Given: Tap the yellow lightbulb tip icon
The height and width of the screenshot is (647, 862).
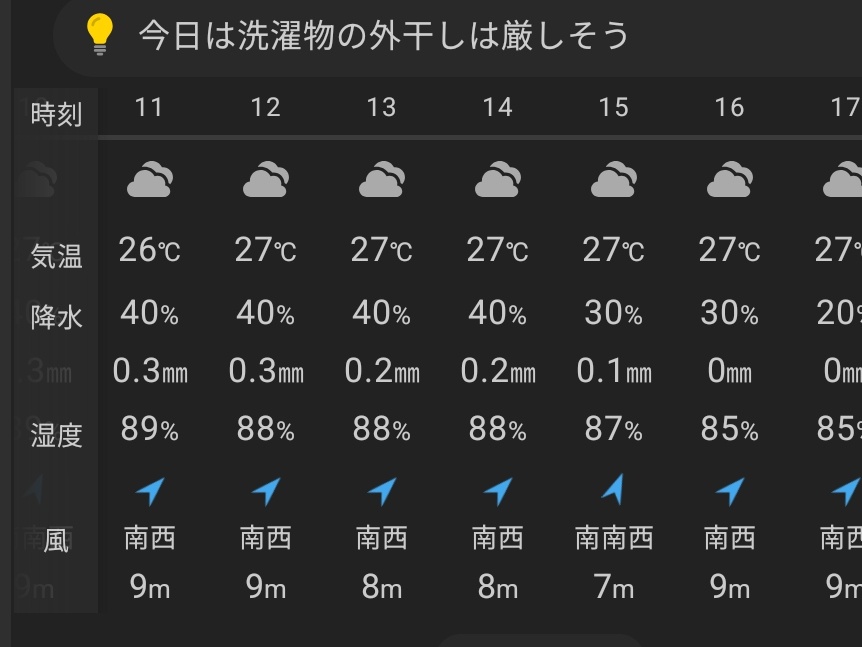Looking at the screenshot, I should point(100,35).
